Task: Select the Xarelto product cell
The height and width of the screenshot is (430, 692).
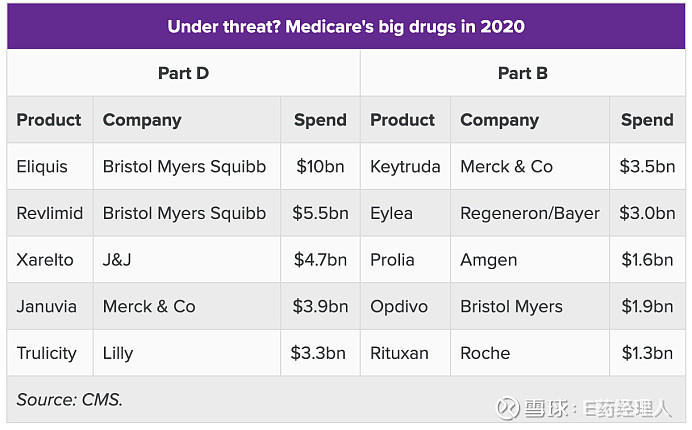Action: (x=45, y=260)
